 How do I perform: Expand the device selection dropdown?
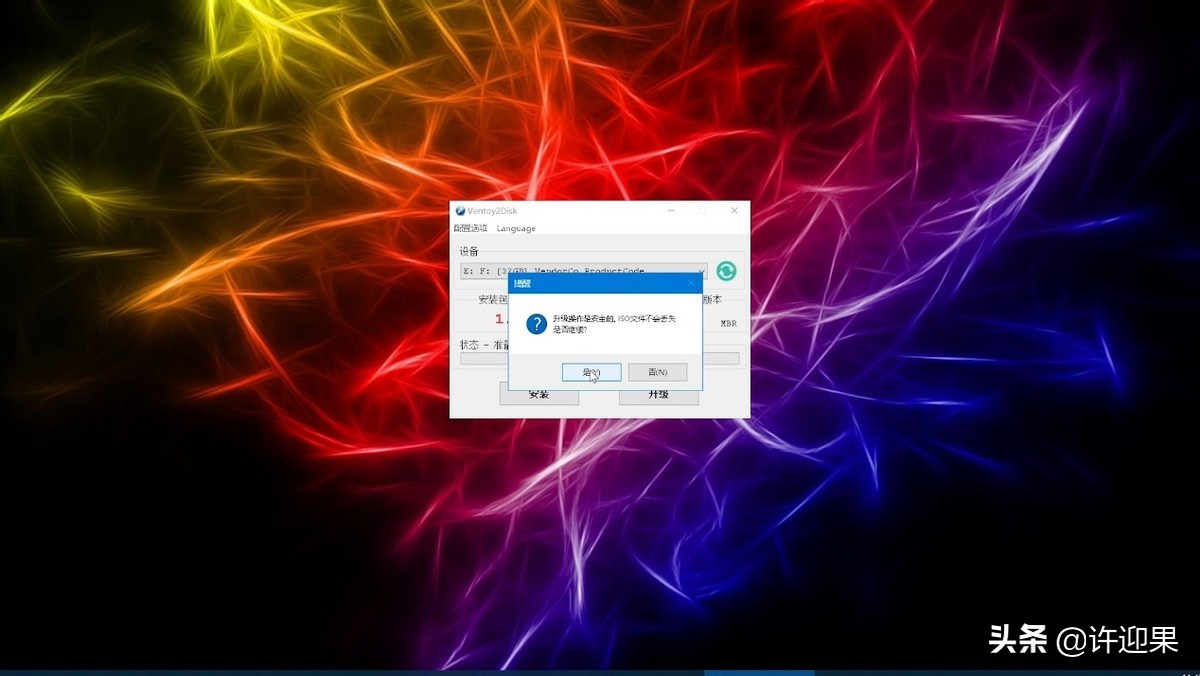coord(701,271)
